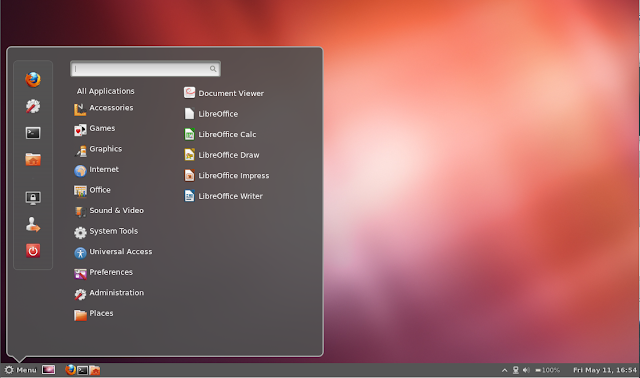Screen dimensions: 640x378
Task: Open the Accessories category
Action: [x=104, y=108]
